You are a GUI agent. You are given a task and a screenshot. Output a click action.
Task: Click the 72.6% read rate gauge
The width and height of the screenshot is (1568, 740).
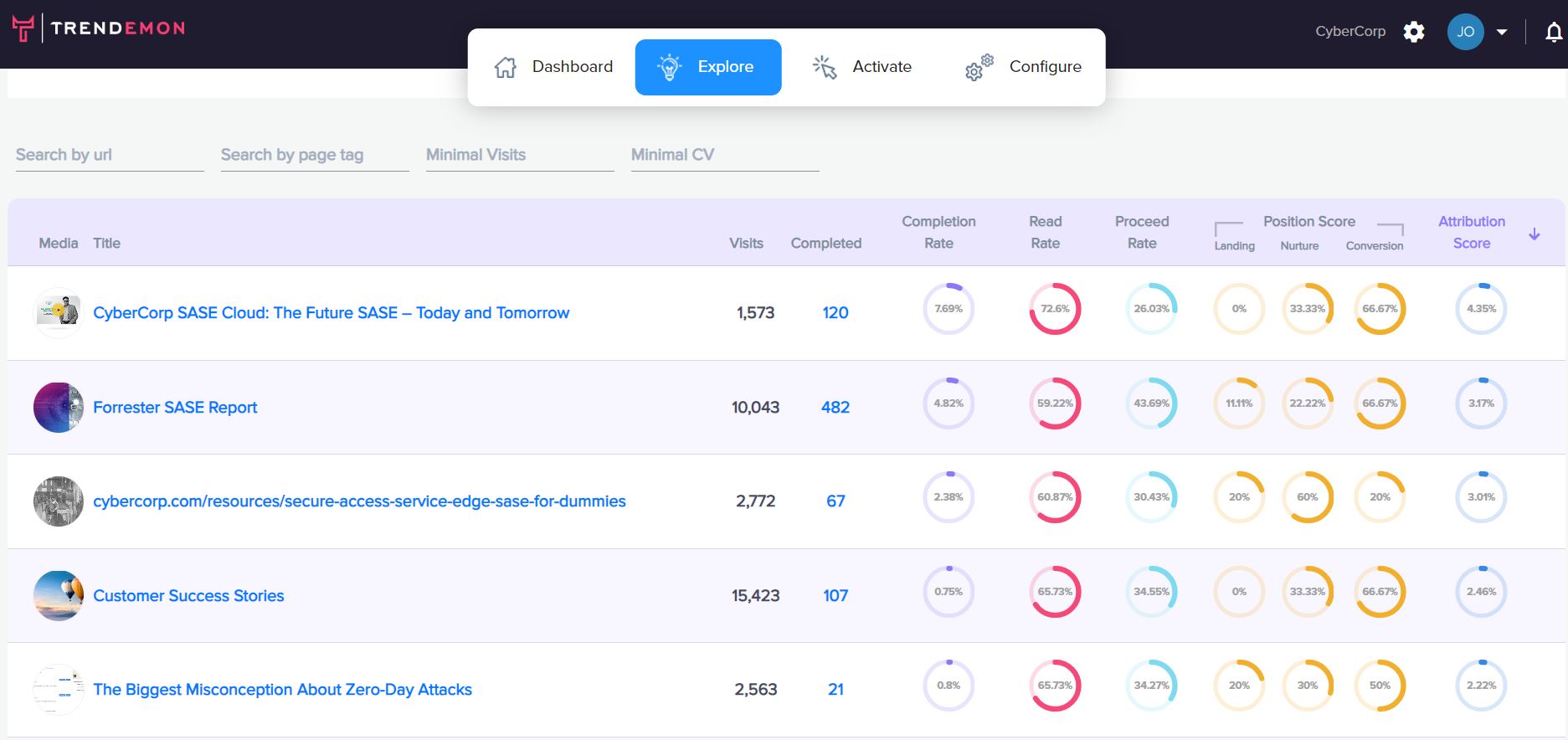(1055, 309)
